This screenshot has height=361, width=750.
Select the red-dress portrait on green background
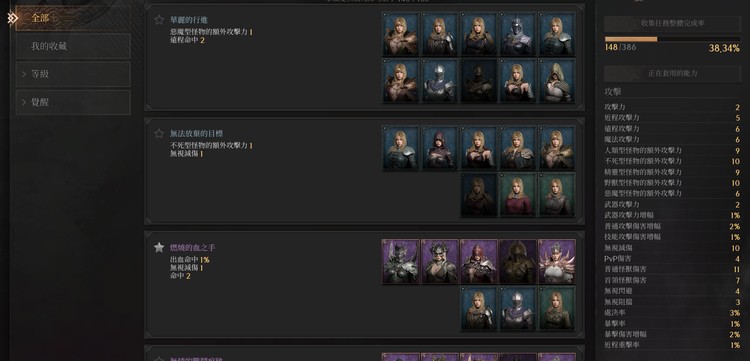coord(518,194)
